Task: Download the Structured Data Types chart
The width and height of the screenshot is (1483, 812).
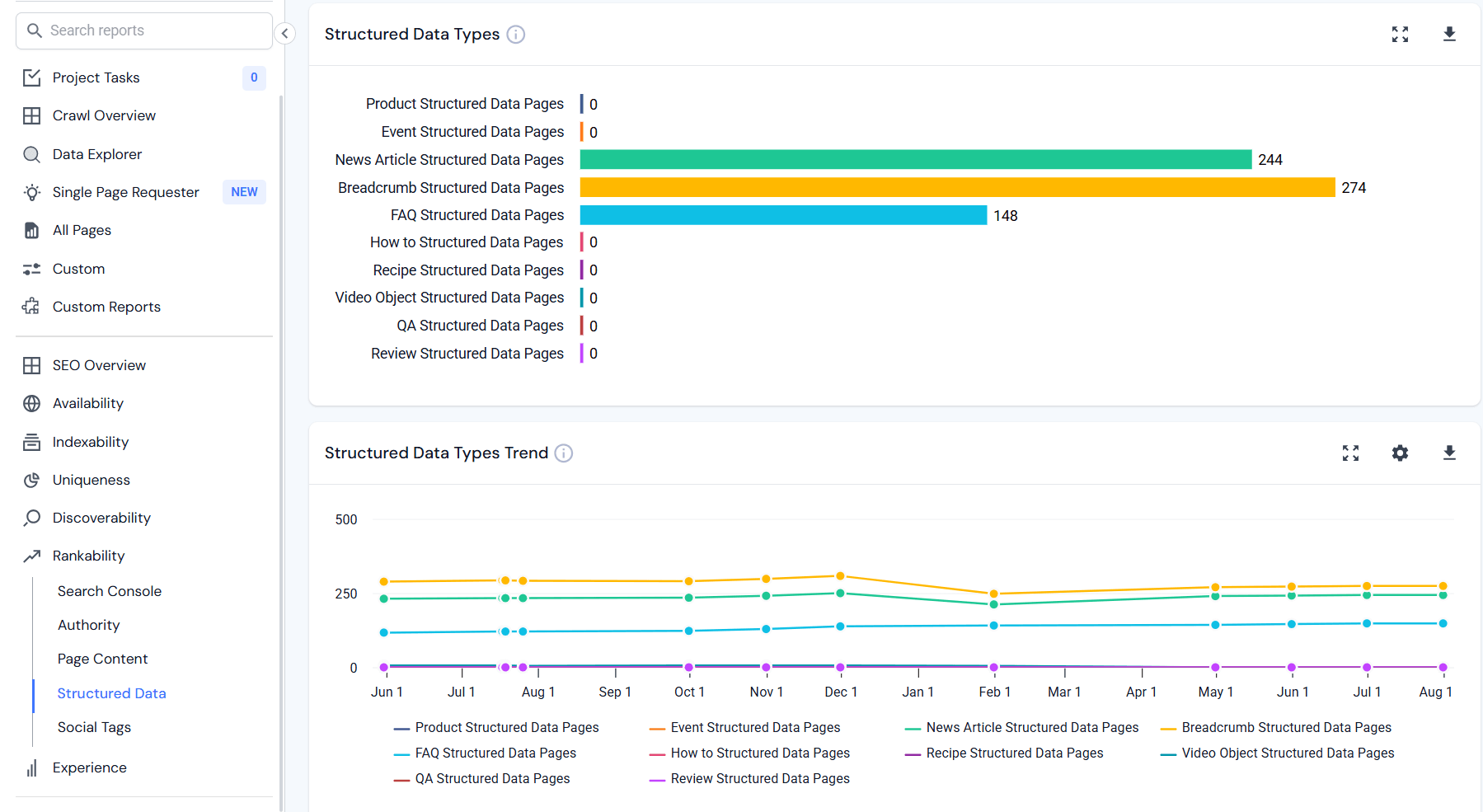Action: click(1449, 34)
